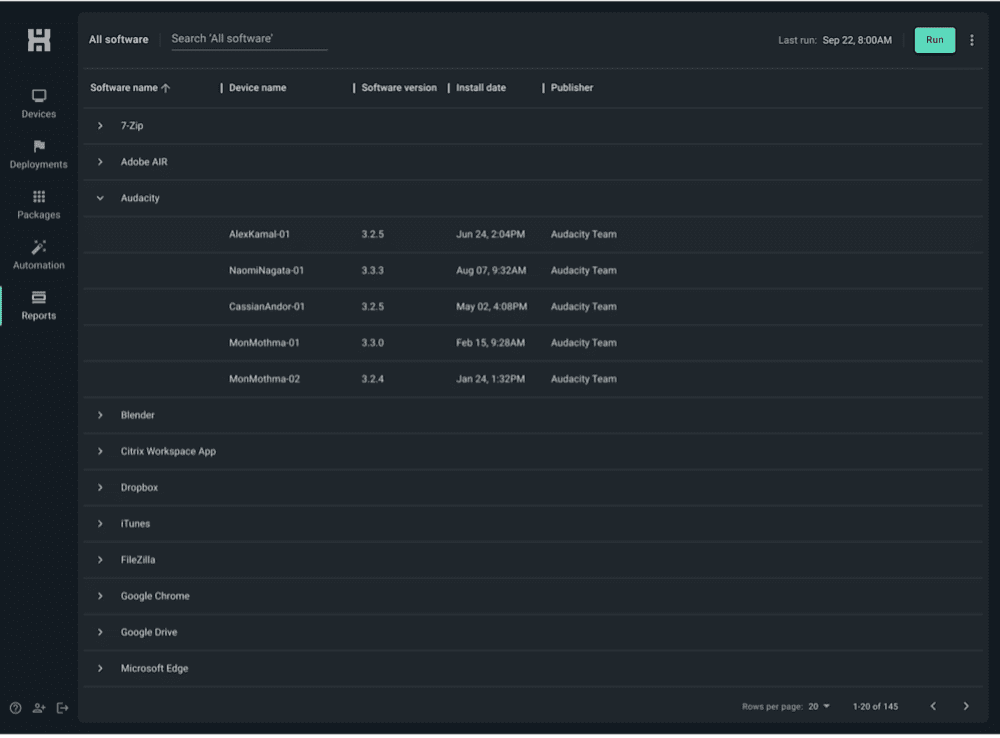Click version 3.2.4 cell
1000x738 pixels.
372,380
